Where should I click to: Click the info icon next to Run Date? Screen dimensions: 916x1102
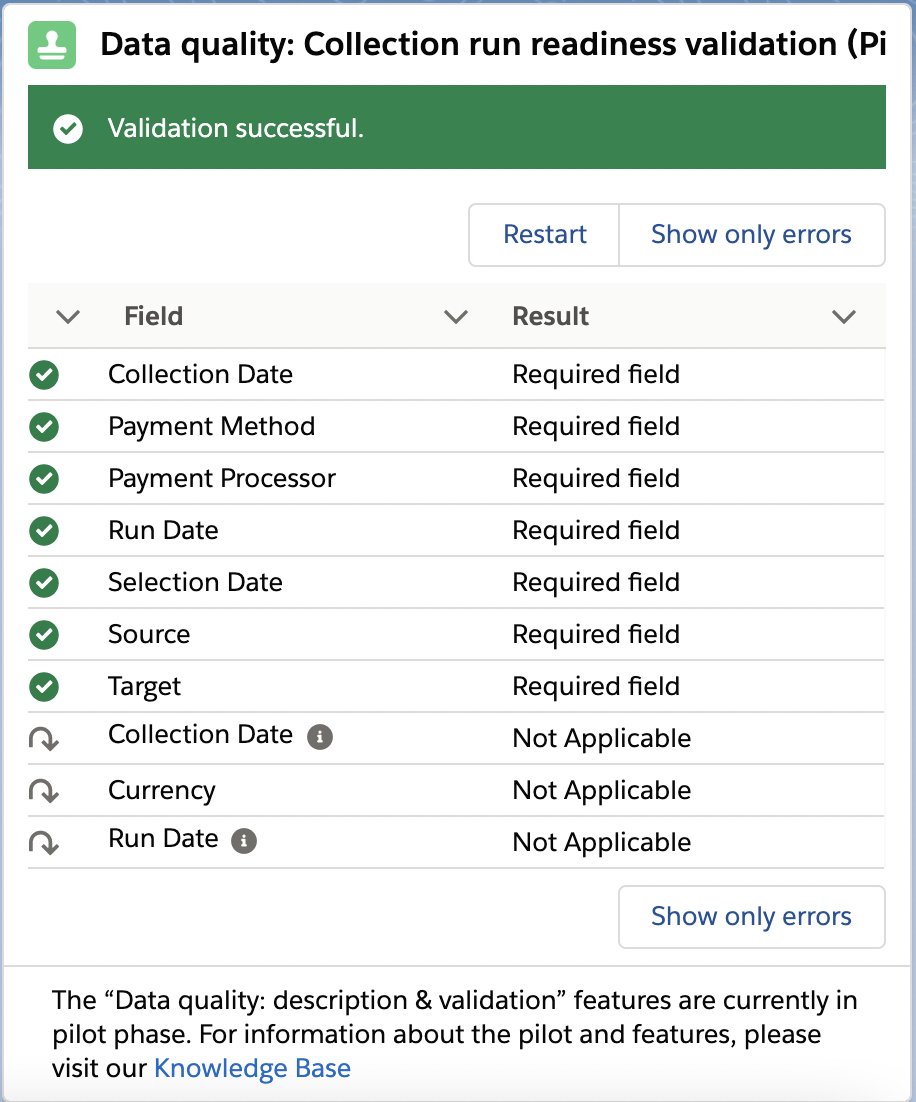(x=243, y=842)
